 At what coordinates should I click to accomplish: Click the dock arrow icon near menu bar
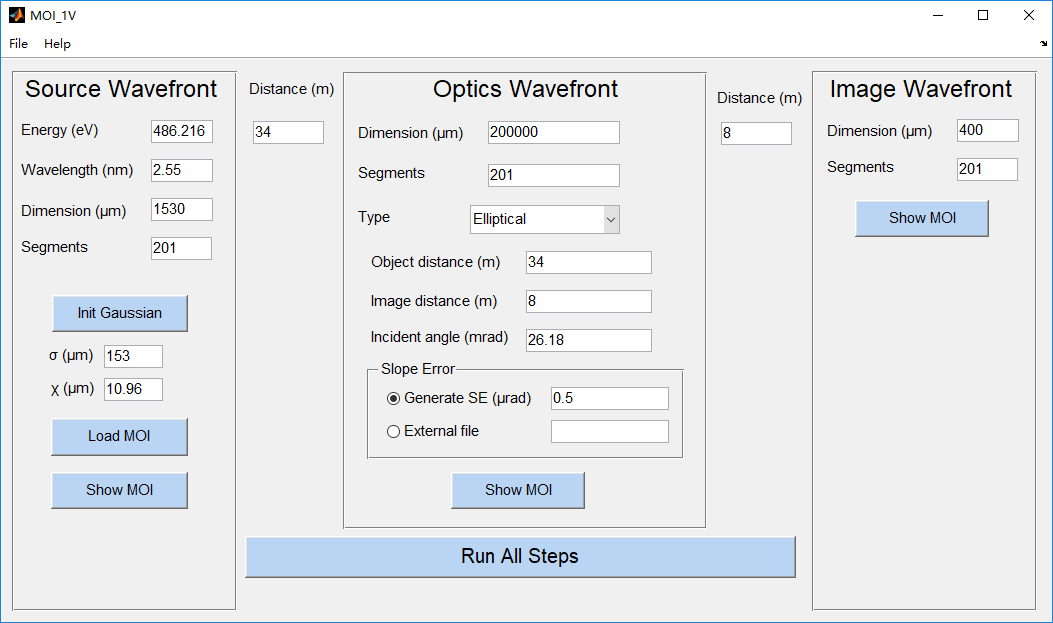[x=1043, y=44]
